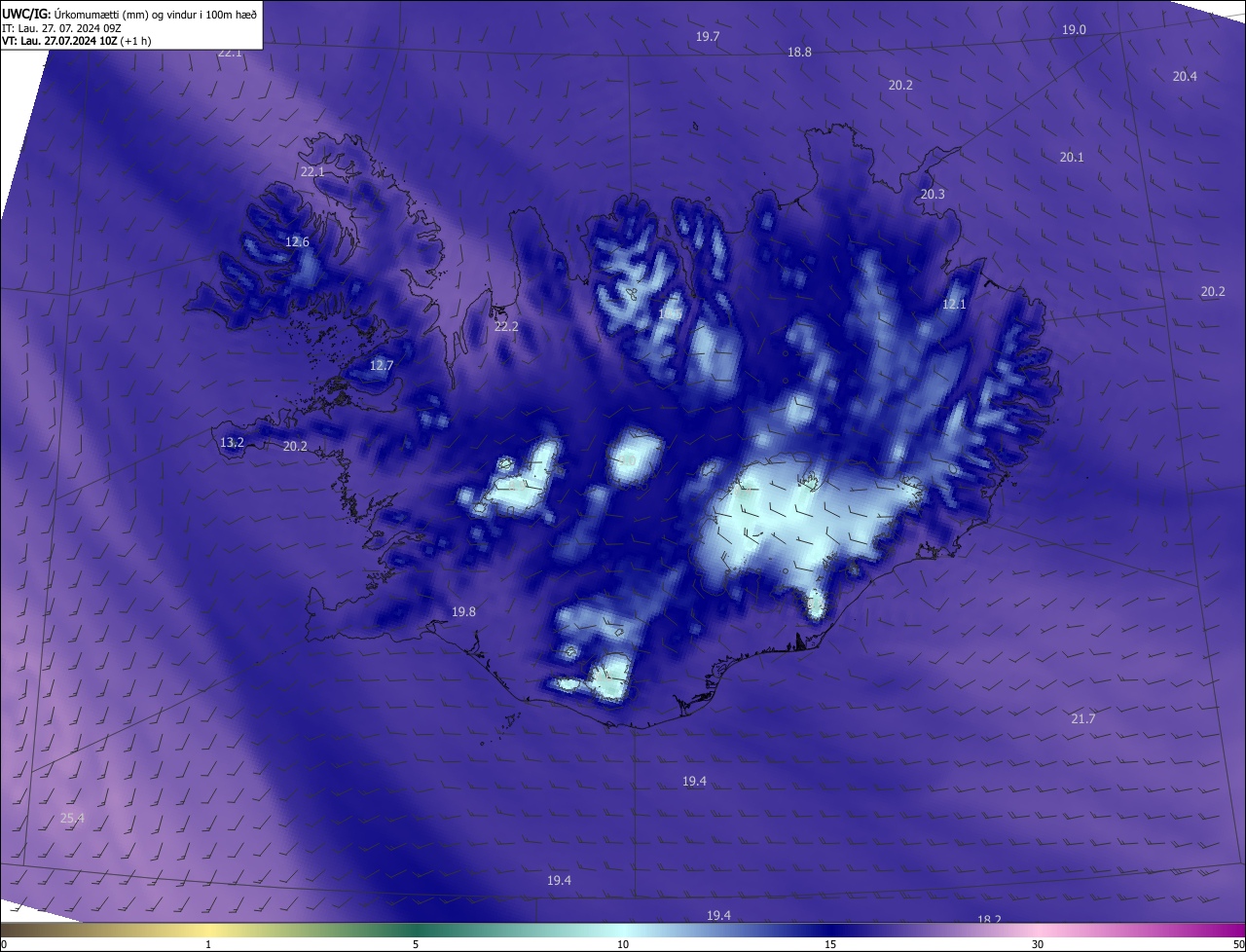Click the 18.2 value label
The height and width of the screenshot is (952, 1246).
(989, 919)
